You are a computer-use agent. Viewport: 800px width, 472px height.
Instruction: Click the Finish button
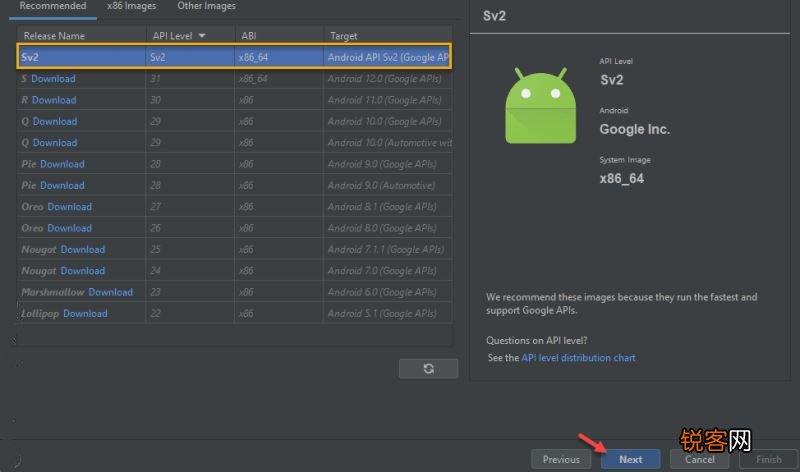(x=768, y=459)
